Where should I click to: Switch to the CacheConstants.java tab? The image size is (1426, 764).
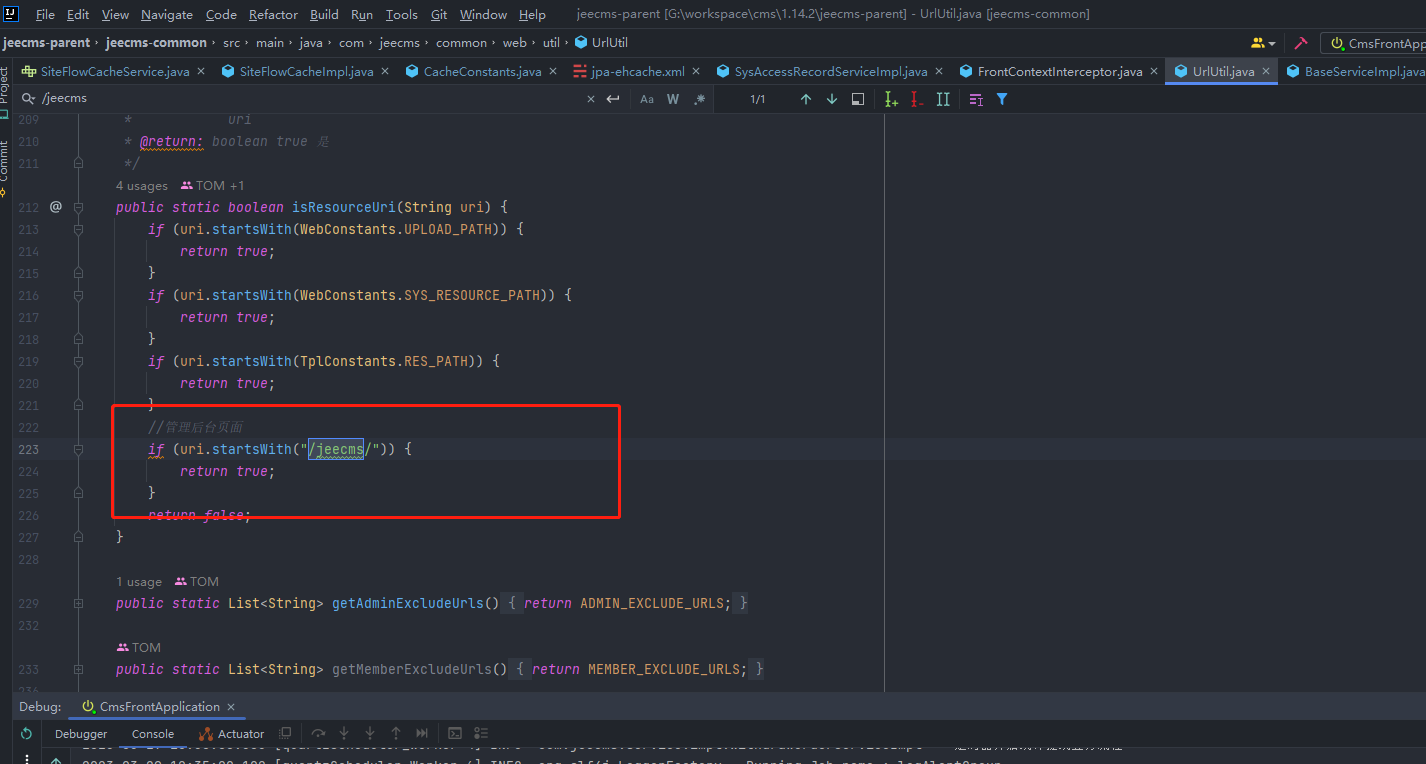[481, 71]
